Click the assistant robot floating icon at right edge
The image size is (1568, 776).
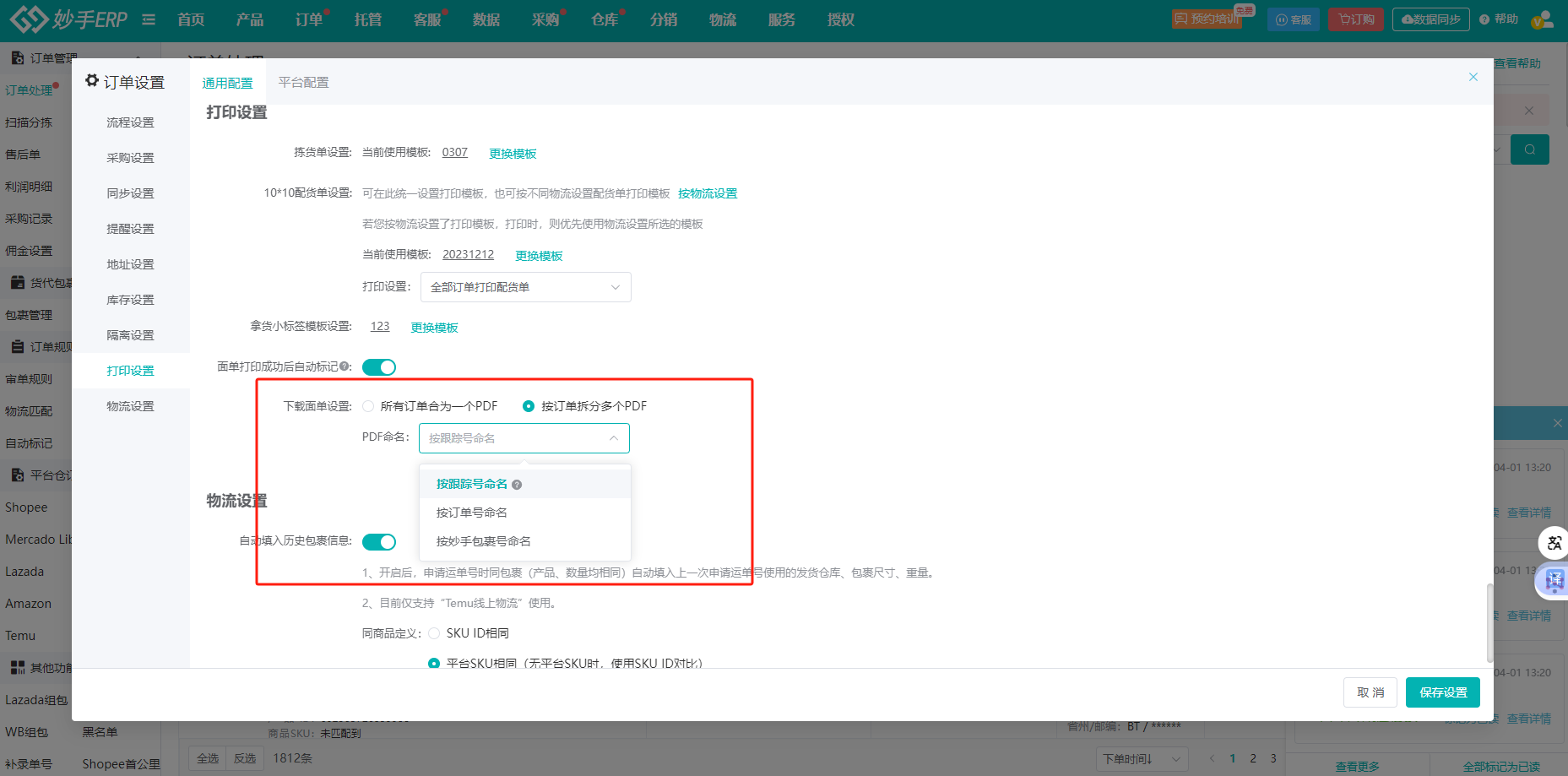coord(1554,580)
